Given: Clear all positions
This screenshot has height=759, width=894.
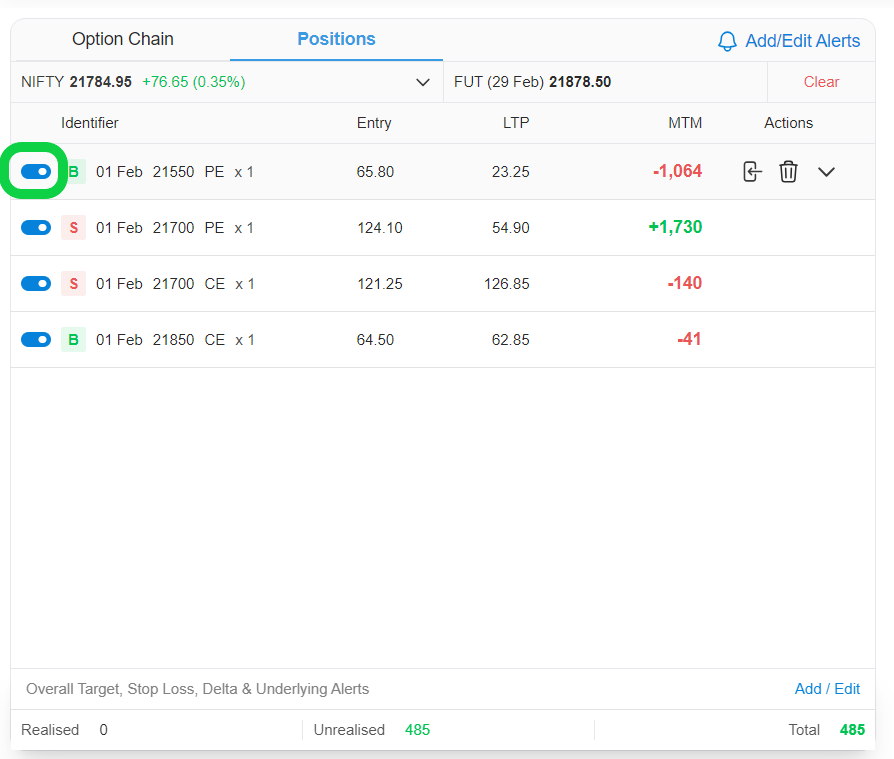Looking at the screenshot, I should point(821,82).
